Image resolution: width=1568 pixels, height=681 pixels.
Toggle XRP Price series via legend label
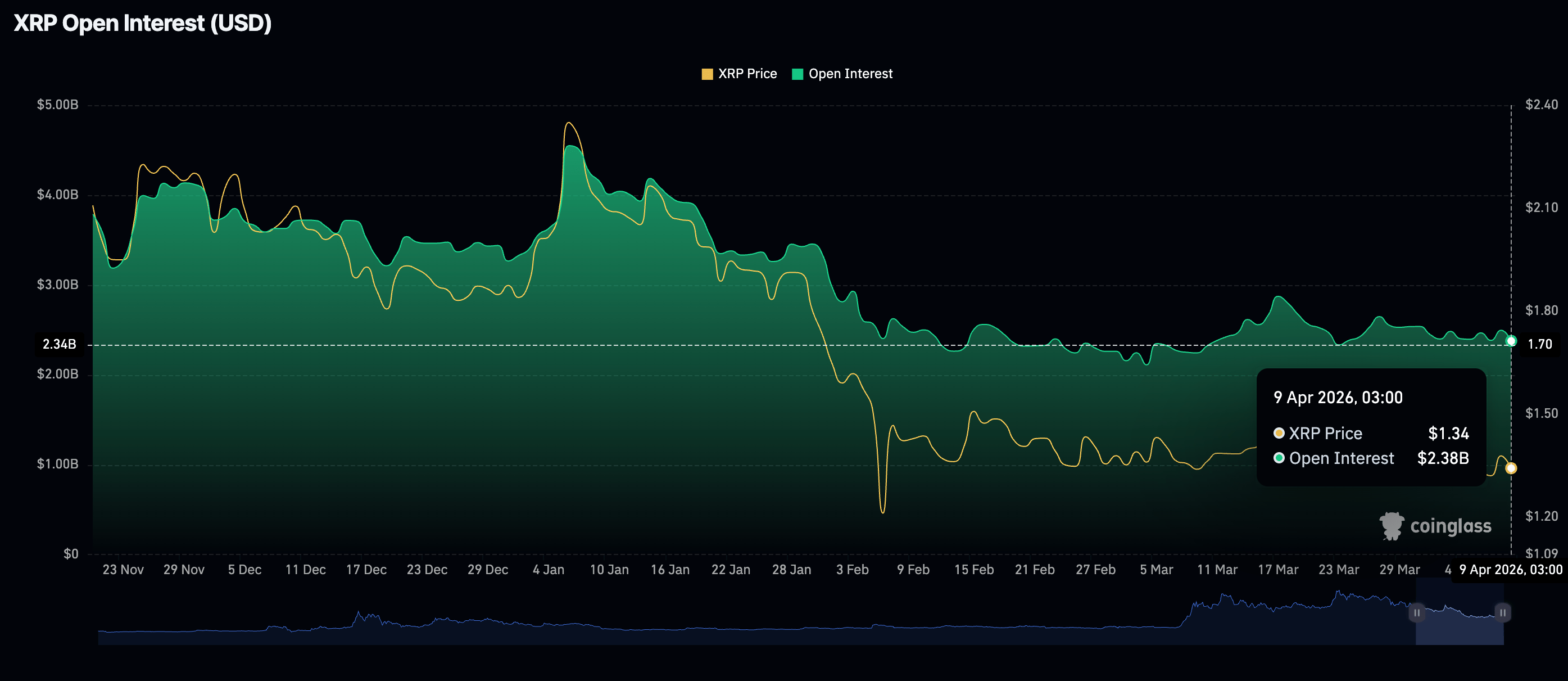click(x=747, y=74)
